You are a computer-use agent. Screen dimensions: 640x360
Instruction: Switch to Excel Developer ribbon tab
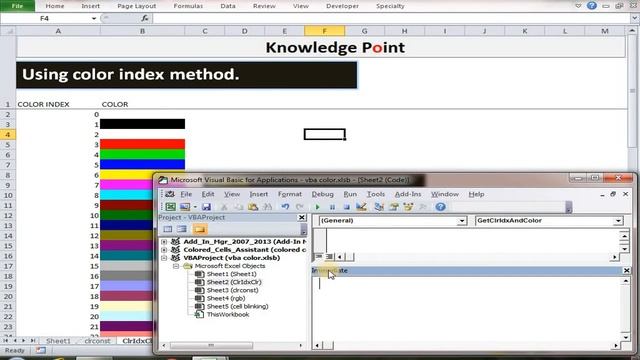(342, 6)
